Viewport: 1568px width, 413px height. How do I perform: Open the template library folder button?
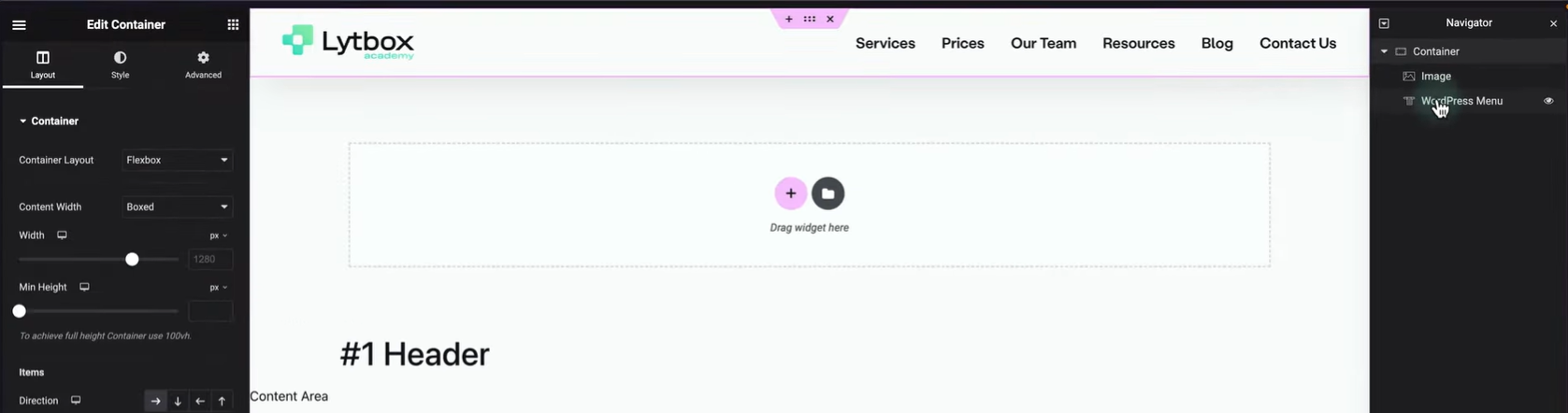pos(827,193)
